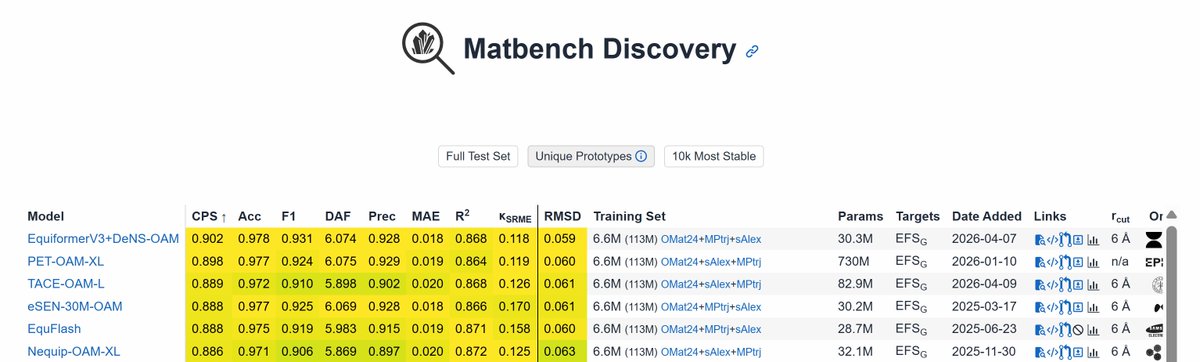The height and width of the screenshot is (362, 1200).
Task: Sort table by RMSD column header
Action: click(561, 216)
